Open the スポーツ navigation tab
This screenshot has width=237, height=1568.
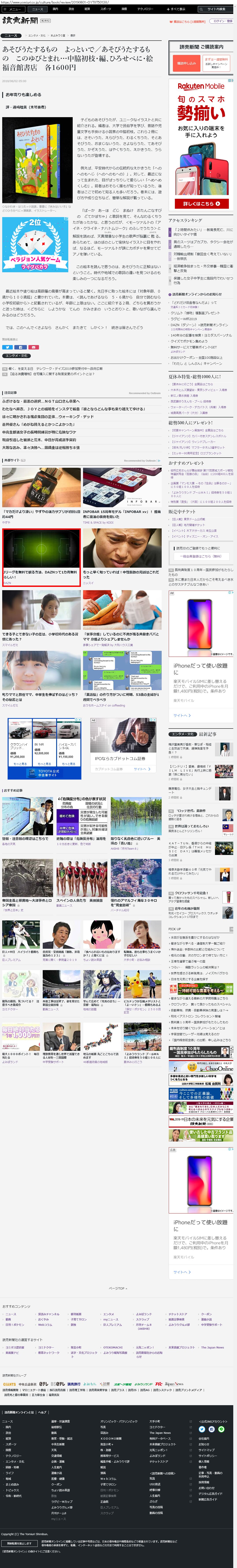106,9
